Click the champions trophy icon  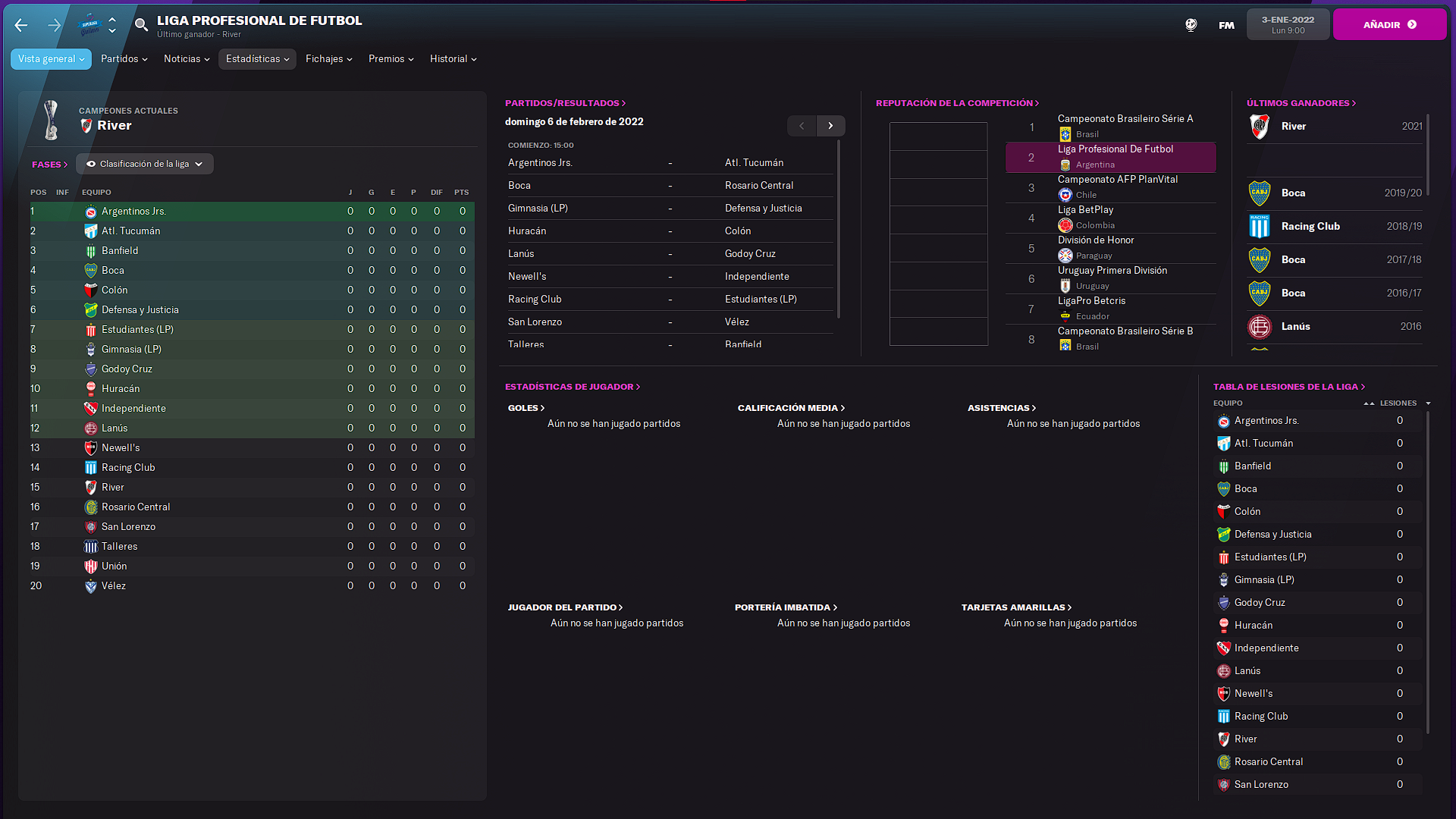[52, 121]
